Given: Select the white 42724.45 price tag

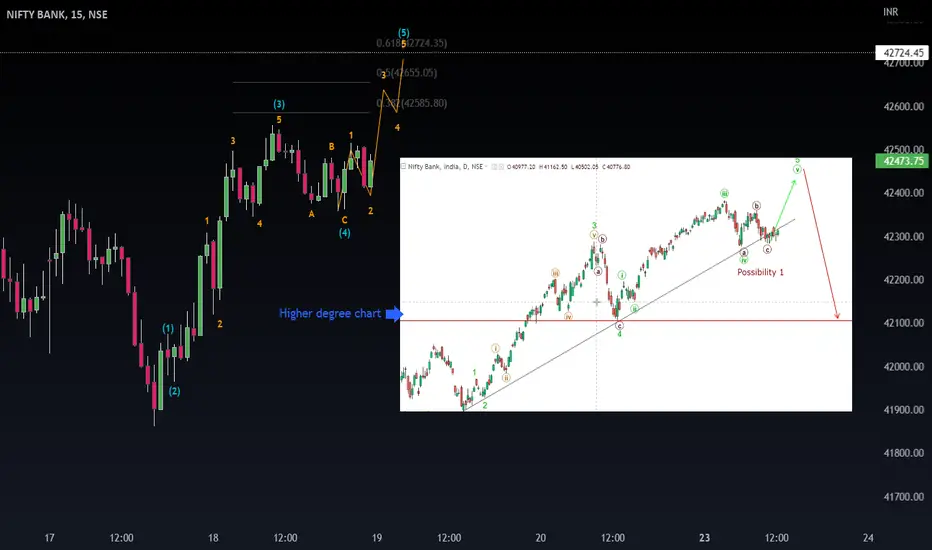Looking at the screenshot, I should pos(903,53).
